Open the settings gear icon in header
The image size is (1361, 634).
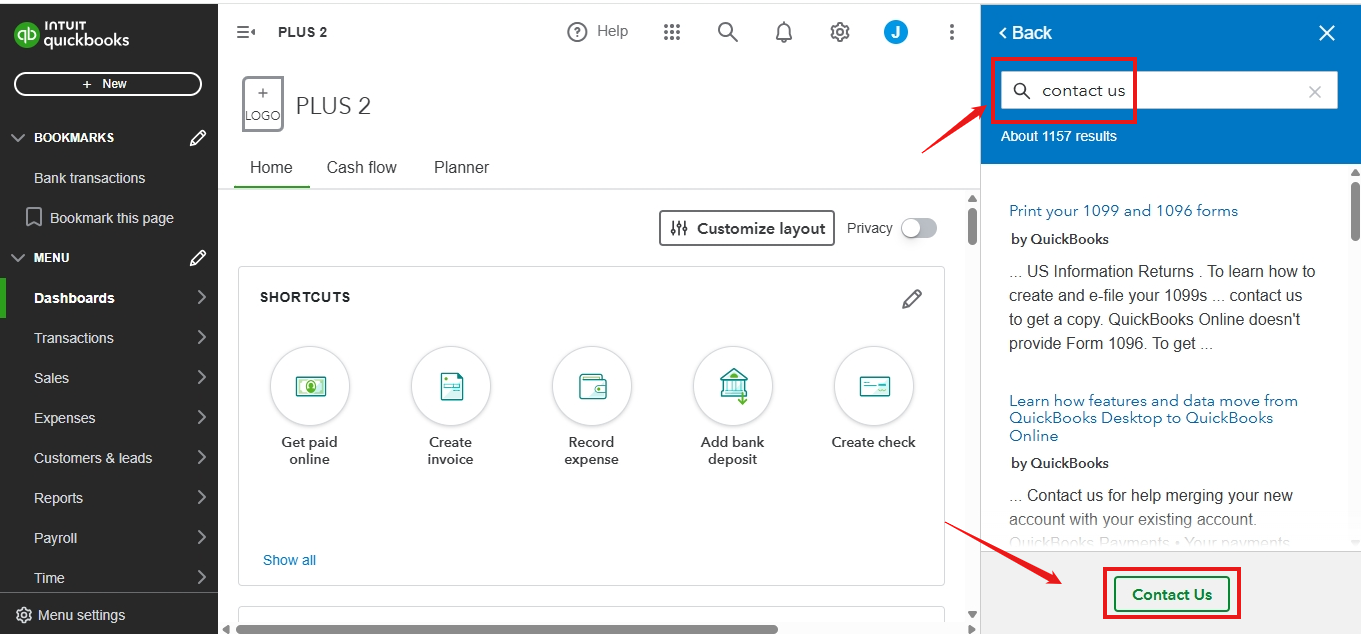[x=840, y=32]
